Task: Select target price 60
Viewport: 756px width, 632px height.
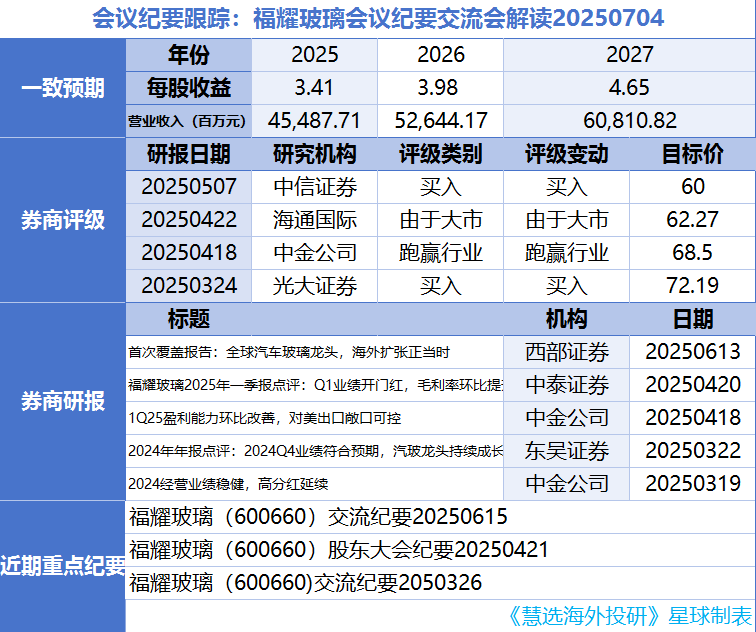Action: pos(693,187)
